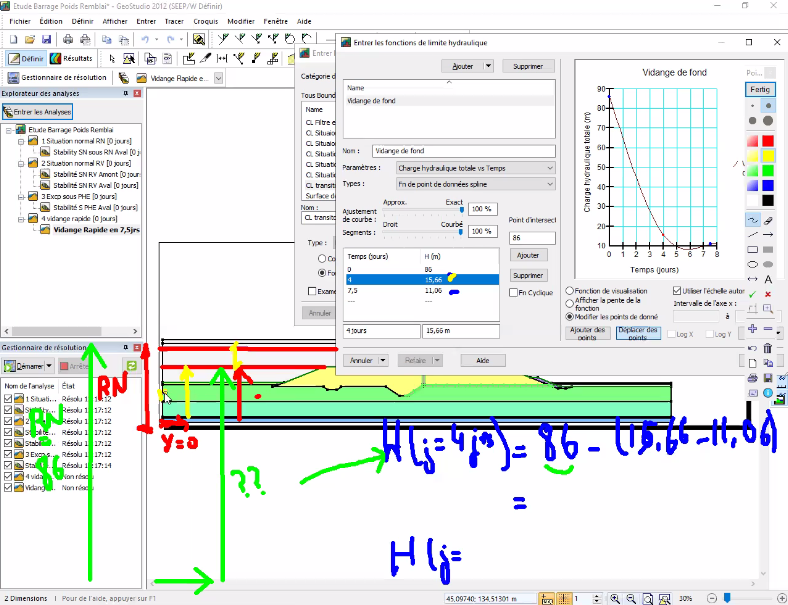Image resolution: width=788 pixels, height=605 pixels.
Task: Open the Tracer menu
Action: [x=174, y=22]
